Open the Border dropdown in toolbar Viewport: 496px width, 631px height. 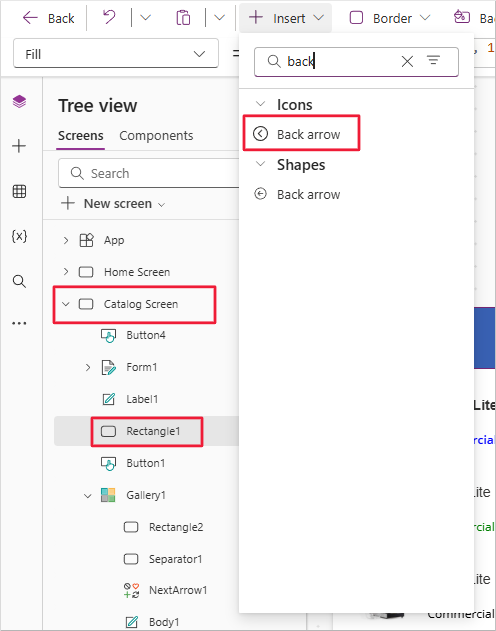coord(389,18)
